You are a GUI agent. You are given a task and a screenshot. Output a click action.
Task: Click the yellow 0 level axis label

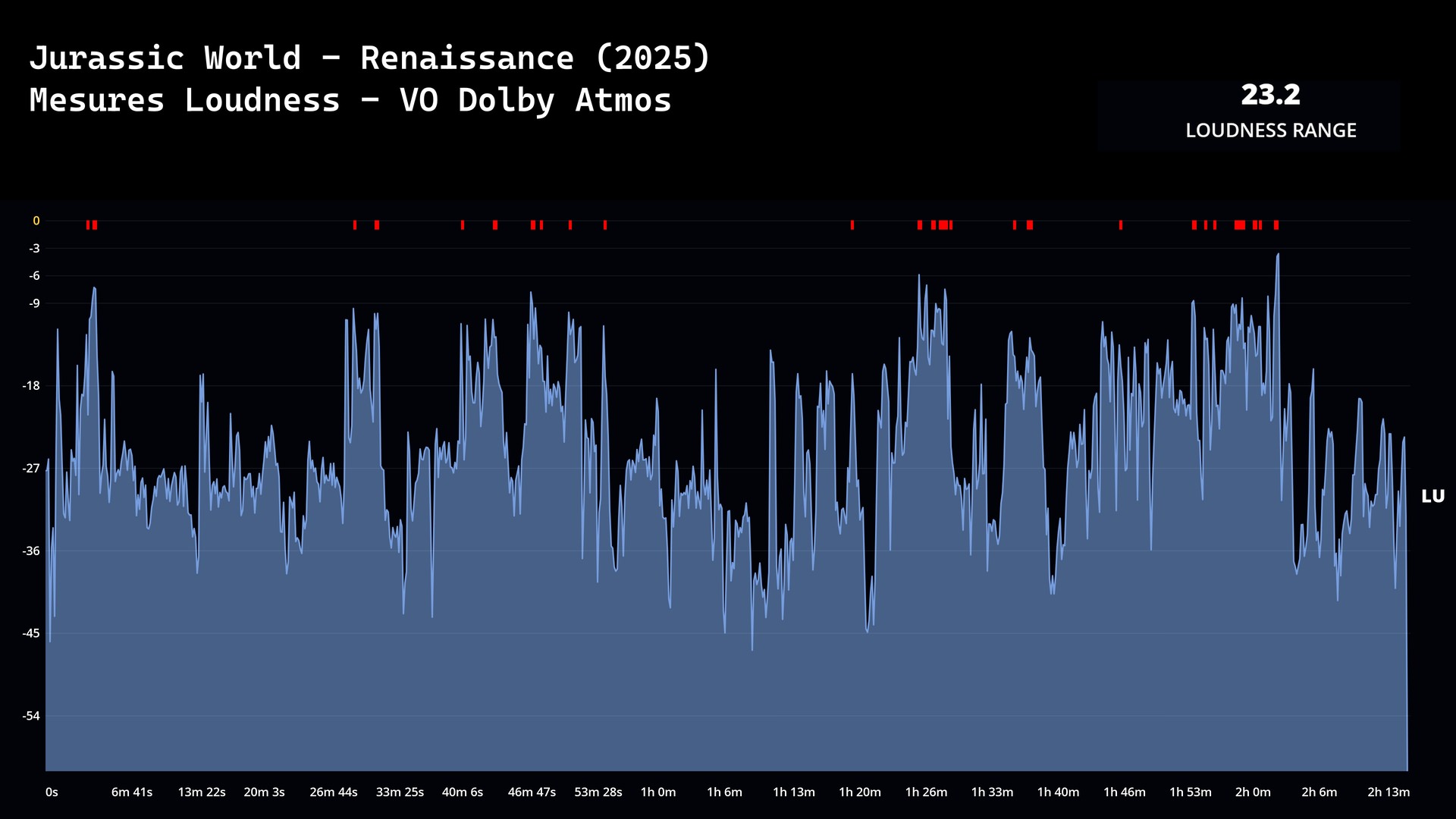[x=36, y=221]
